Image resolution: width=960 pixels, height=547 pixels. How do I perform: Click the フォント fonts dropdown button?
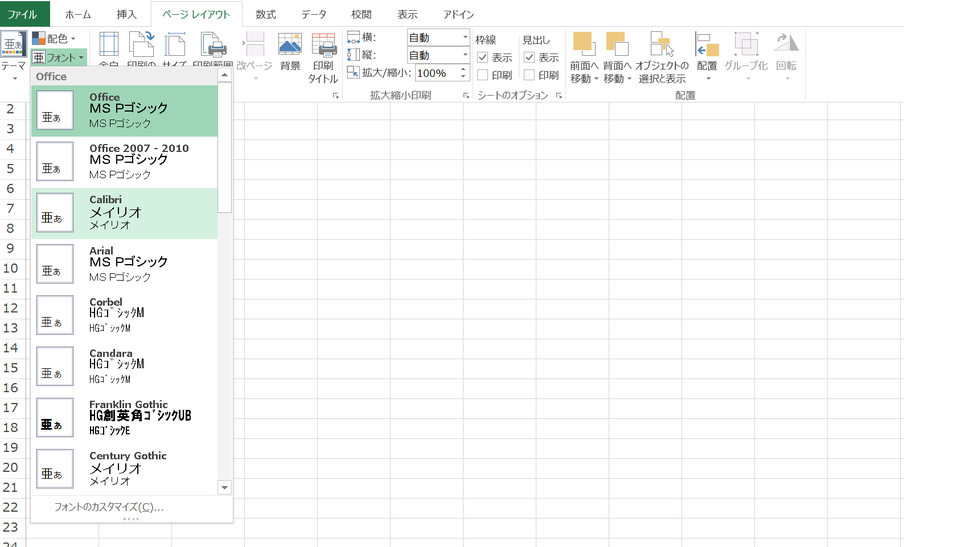click(58, 58)
